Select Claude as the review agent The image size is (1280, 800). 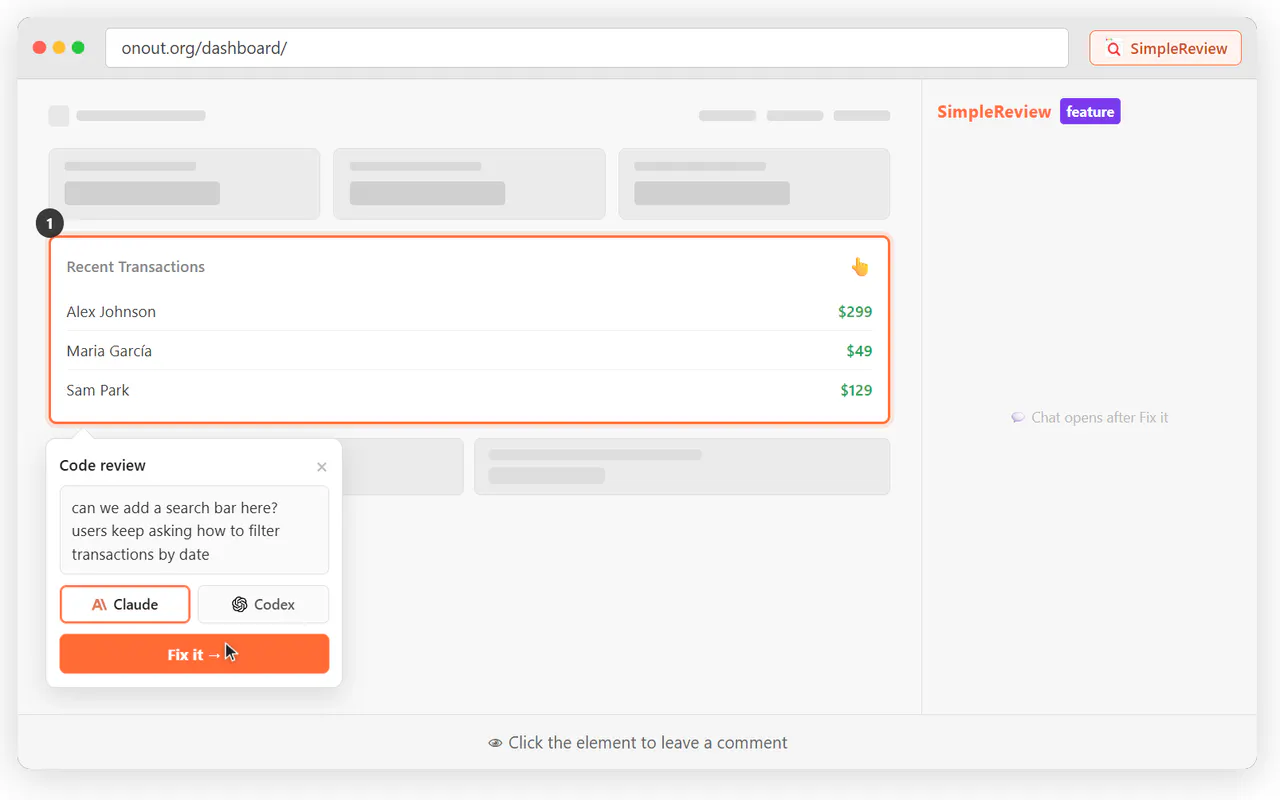pyautogui.click(x=125, y=604)
